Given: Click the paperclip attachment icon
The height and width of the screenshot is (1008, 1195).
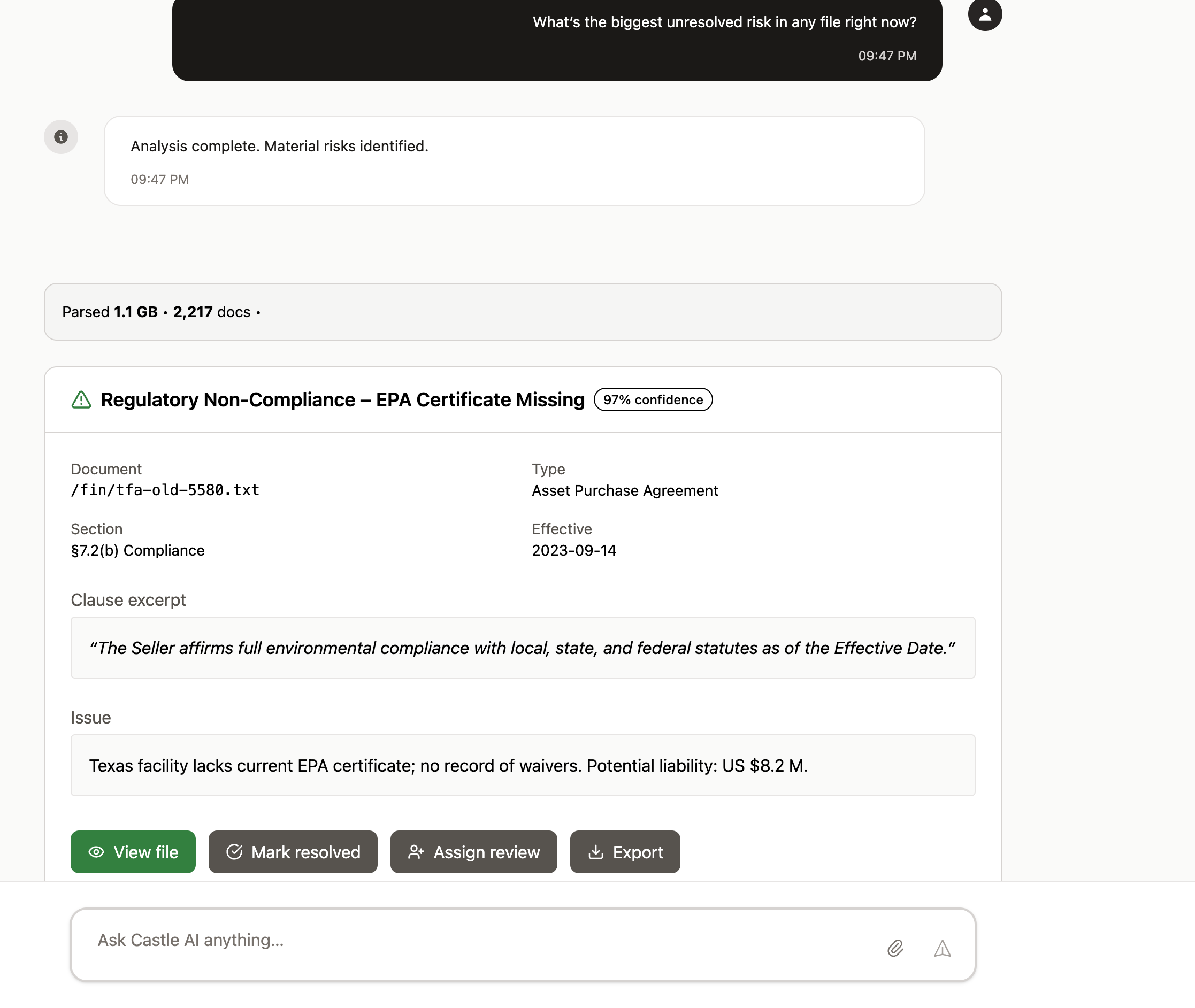Looking at the screenshot, I should [x=895, y=948].
